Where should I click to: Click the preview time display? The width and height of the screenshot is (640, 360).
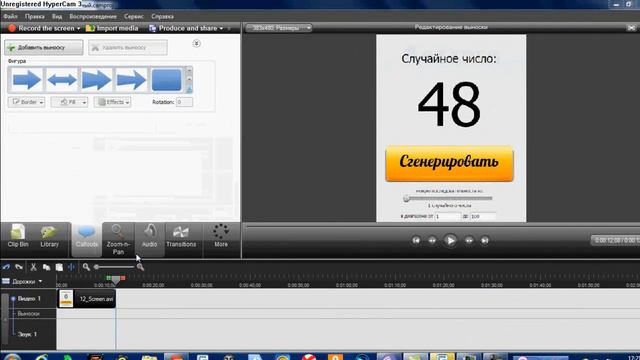pos(616,240)
